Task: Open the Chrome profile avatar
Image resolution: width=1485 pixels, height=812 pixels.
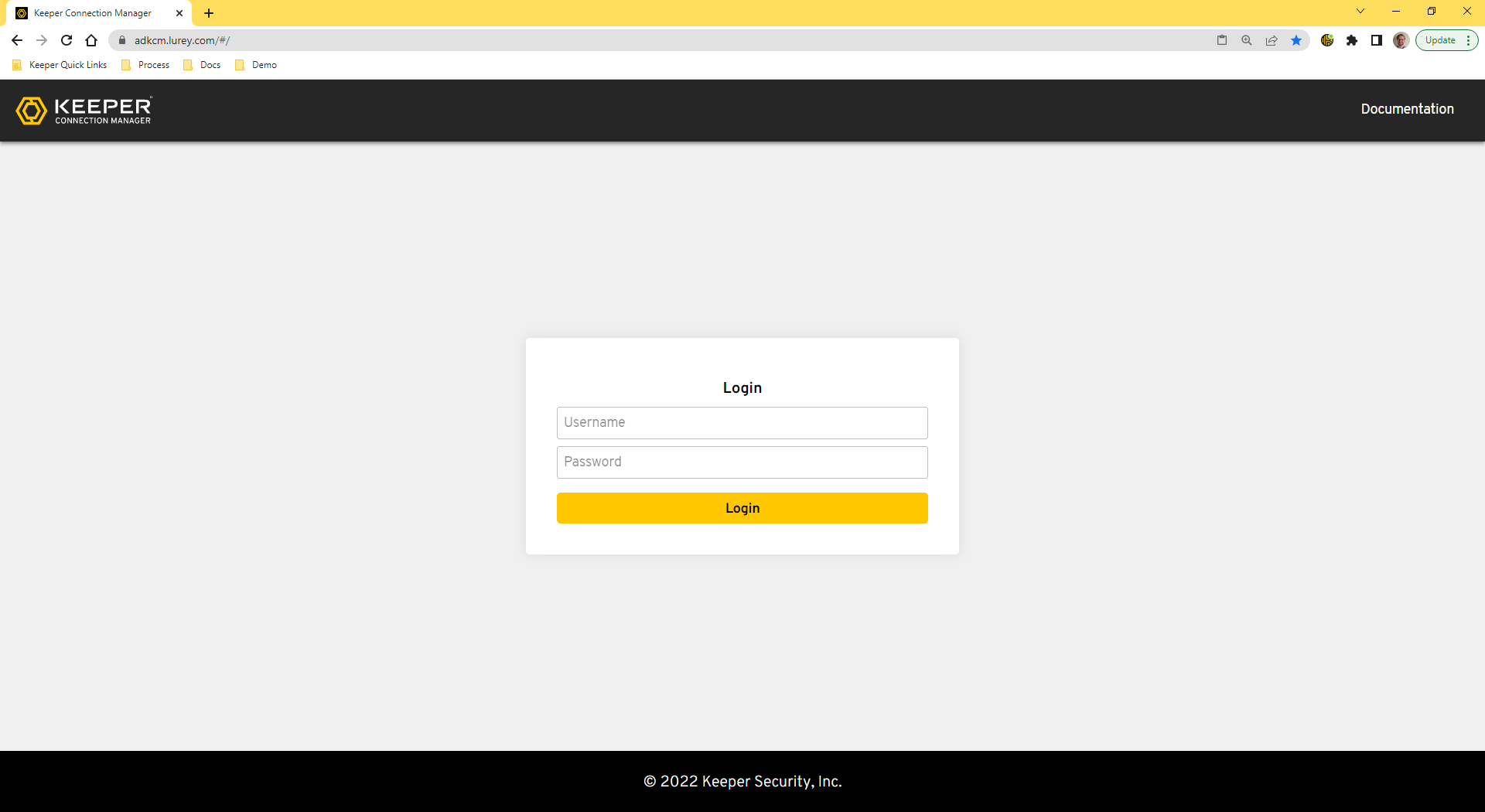Action: tap(1401, 40)
